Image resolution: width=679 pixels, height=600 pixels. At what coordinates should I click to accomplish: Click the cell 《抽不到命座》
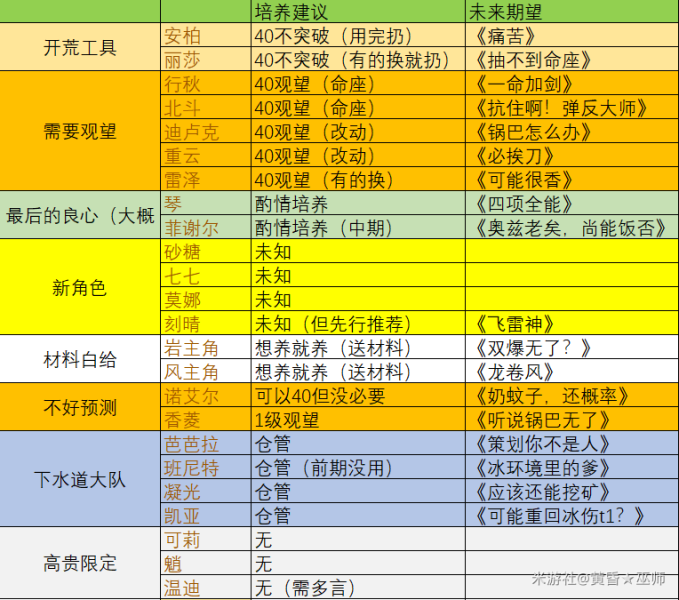point(572,59)
